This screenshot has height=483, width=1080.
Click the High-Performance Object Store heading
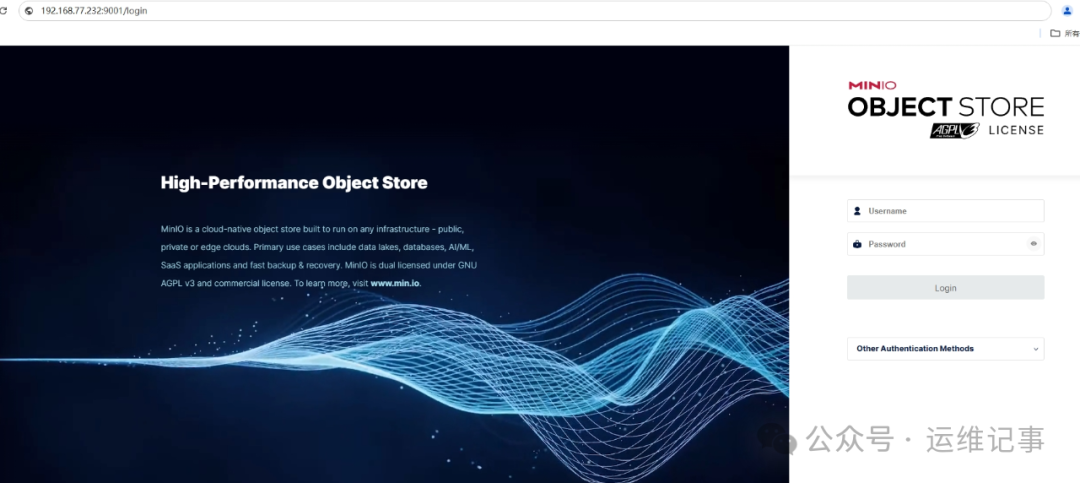coord(294,183)
